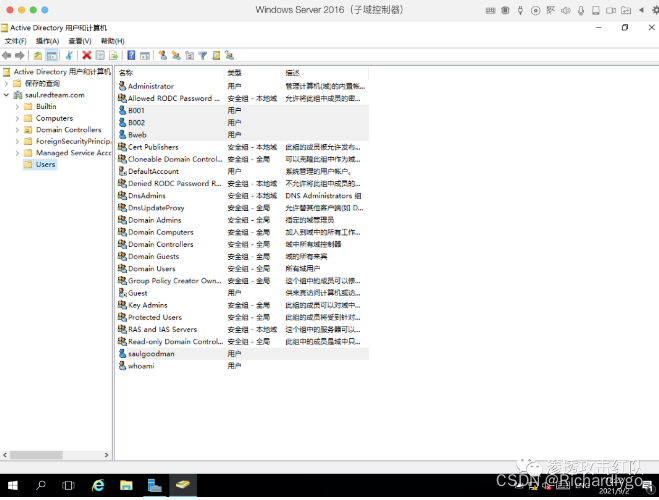This screenshot has height=500, width=659.
Task: Select the Guest account row
Action: tap(243, 293)
